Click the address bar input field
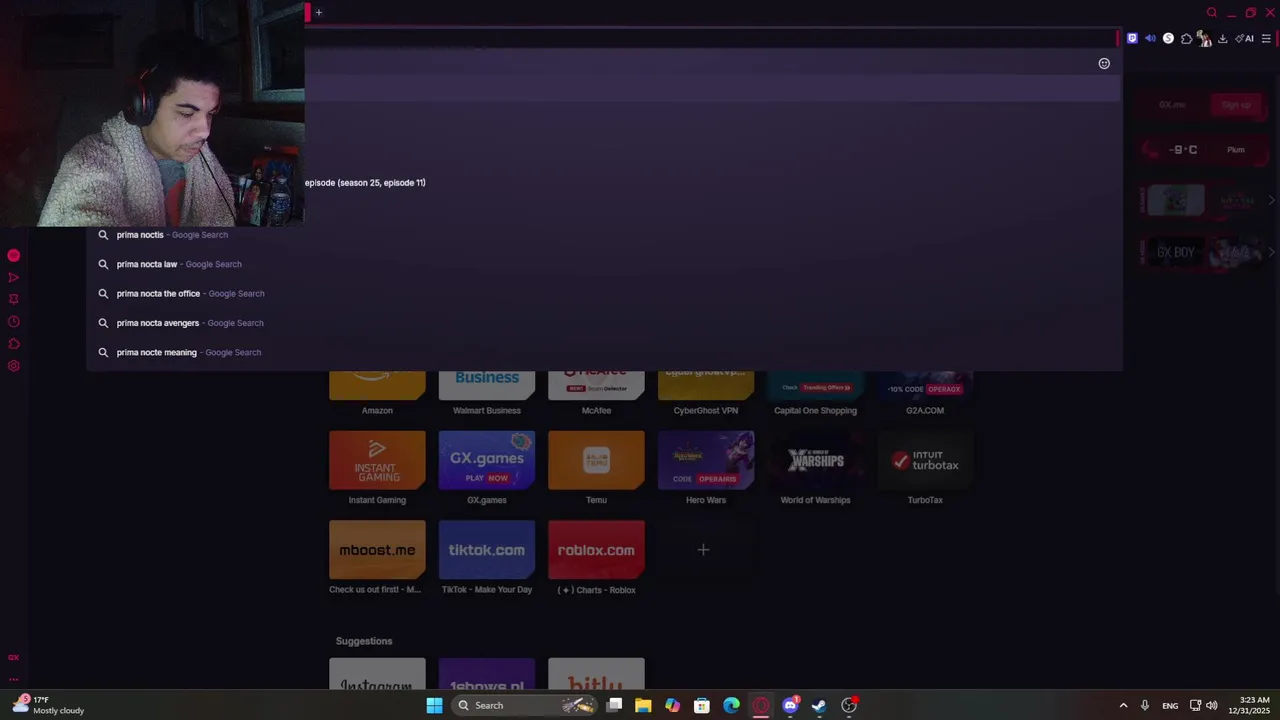This screenshot has width=1280, height=720. pyautogui.click(x=700, y=63)
